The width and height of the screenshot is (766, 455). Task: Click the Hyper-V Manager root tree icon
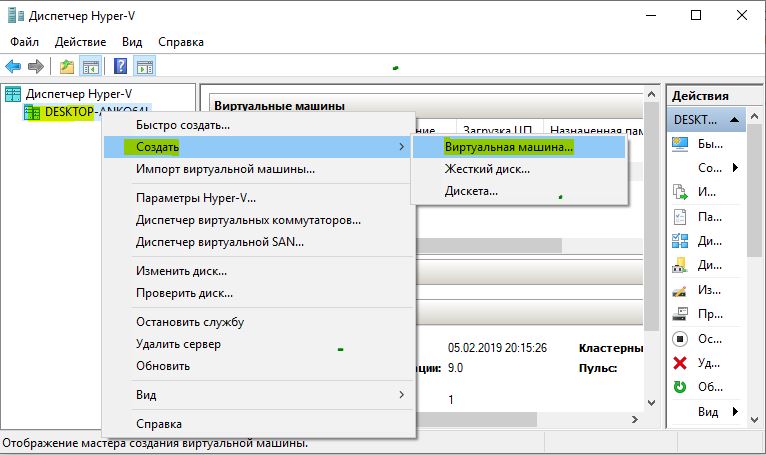point(13,94)
